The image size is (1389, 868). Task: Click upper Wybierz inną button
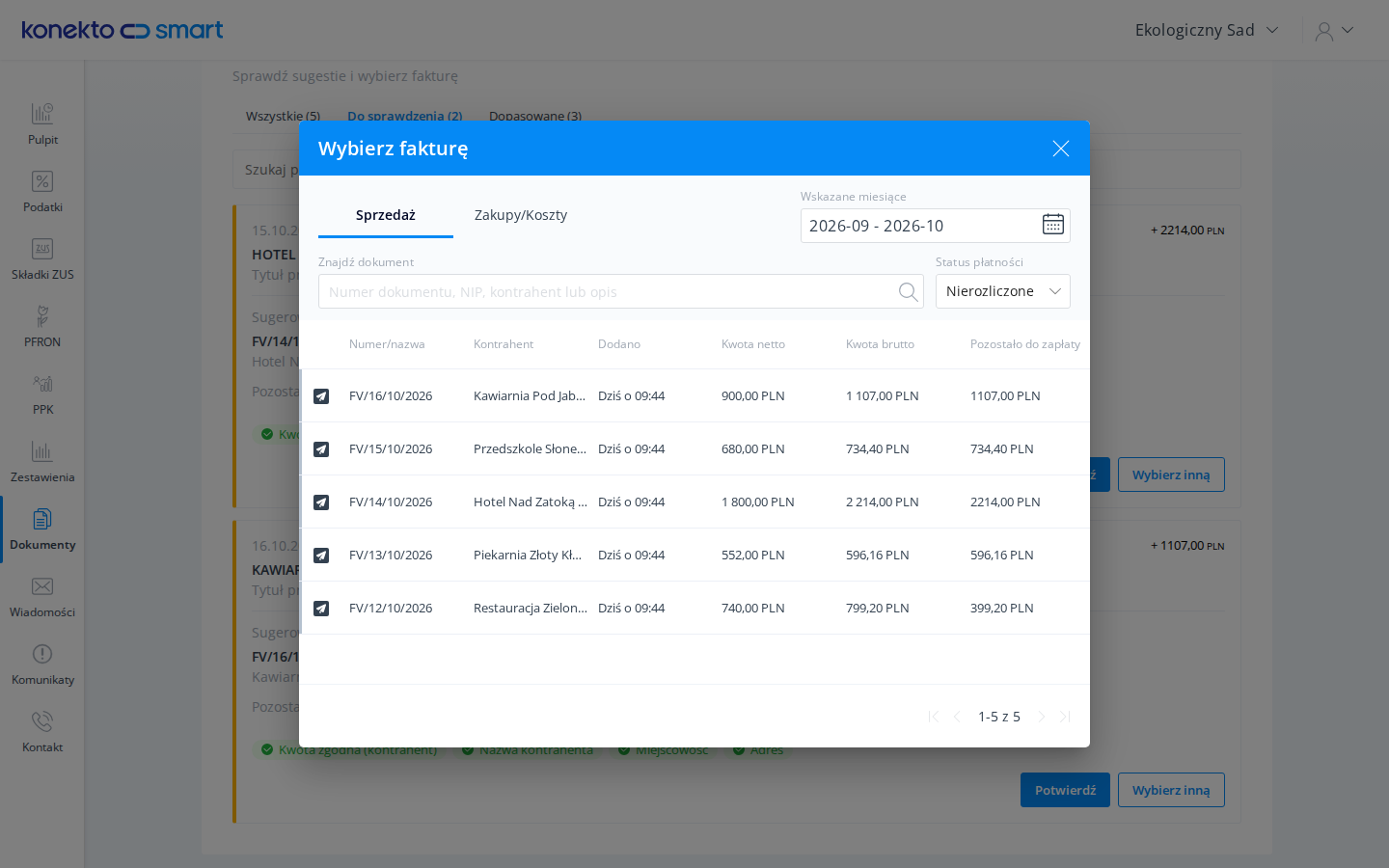[x=1171, y=475]
